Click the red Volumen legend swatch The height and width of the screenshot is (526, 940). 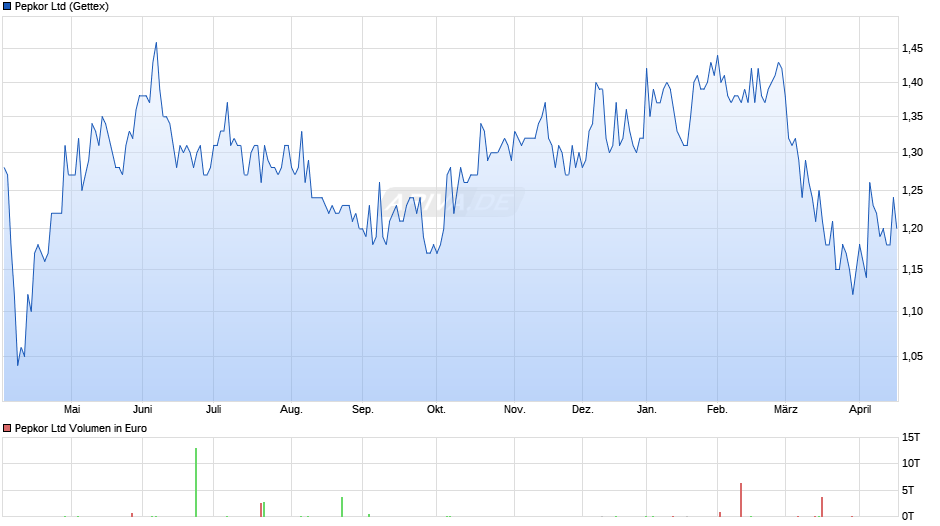point(7,428)
